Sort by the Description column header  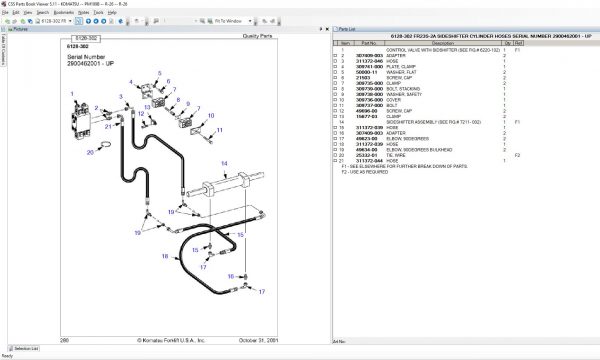click(x=442, y=43)
